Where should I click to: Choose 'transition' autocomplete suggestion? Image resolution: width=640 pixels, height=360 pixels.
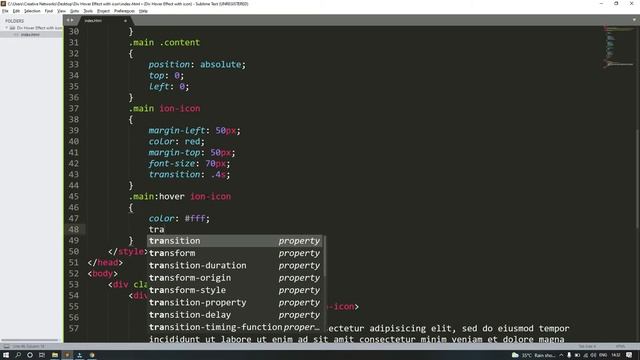click(234, 241)
